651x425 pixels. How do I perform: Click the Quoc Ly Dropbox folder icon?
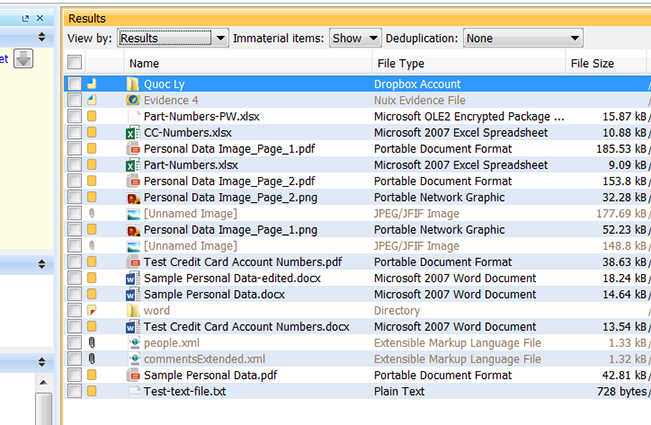pyautogui.click(x=133, y=85)
